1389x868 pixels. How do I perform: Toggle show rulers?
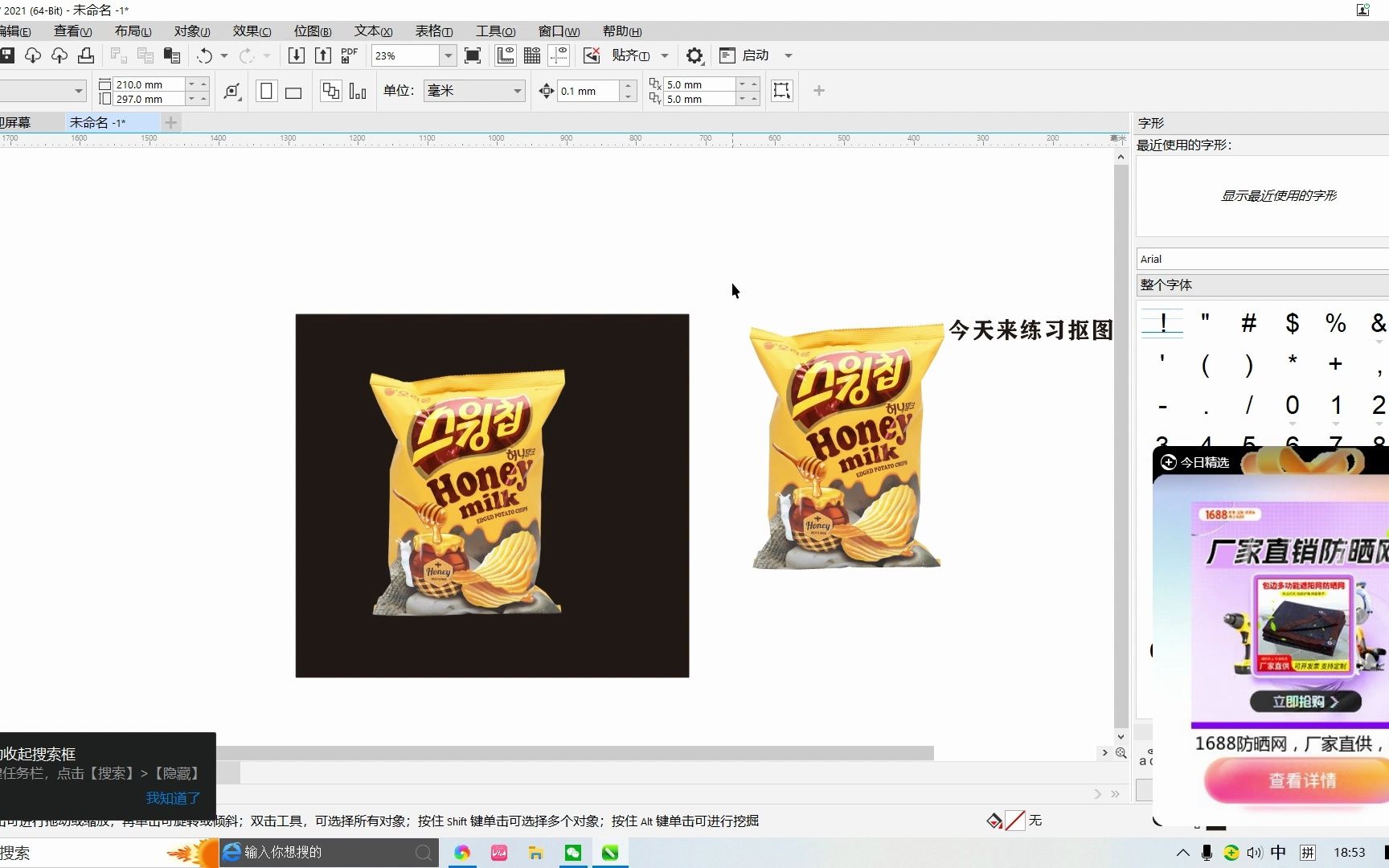click(506, 55)
